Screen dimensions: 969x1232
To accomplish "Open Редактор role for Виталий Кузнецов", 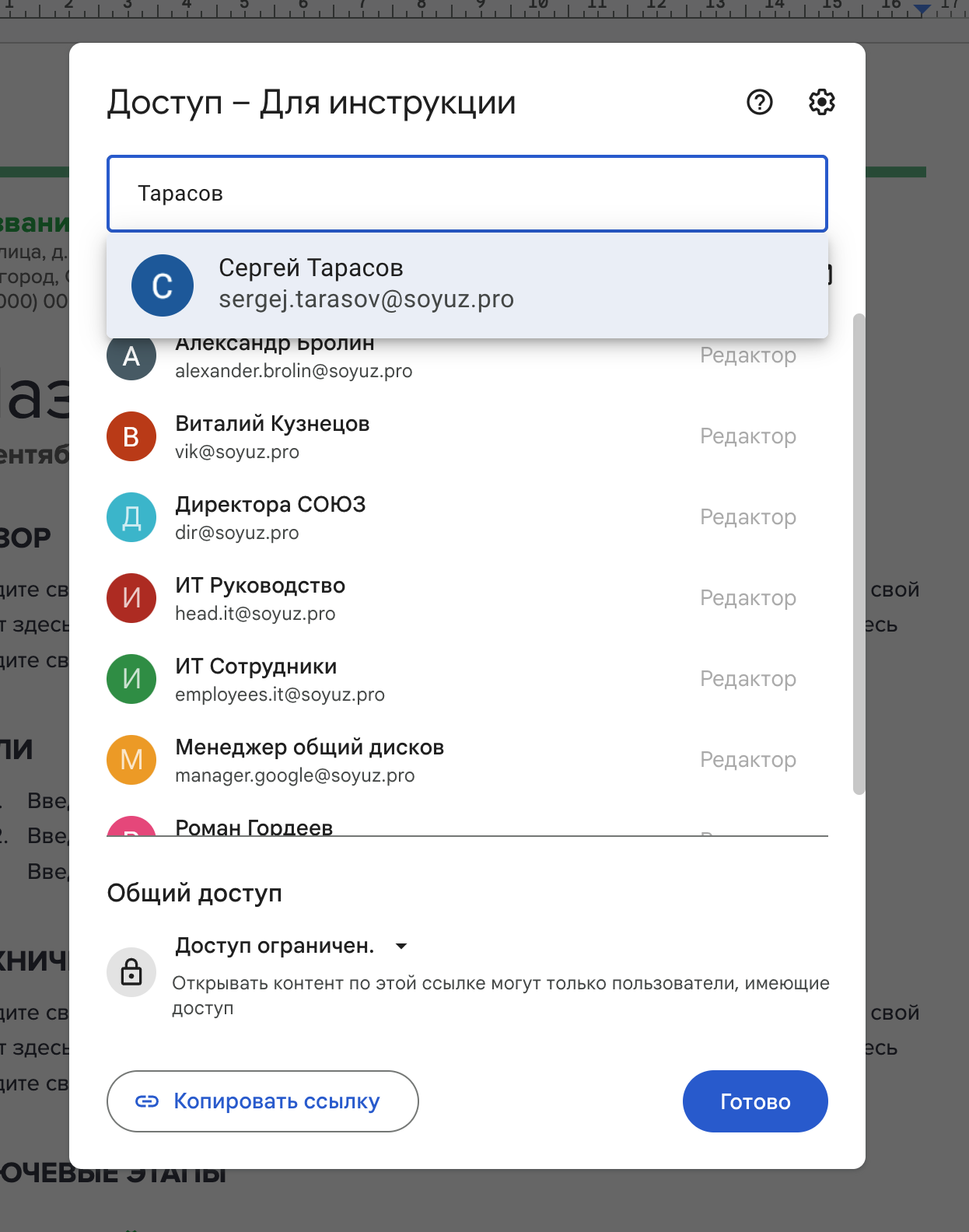I will pyautogui.click(x=748, y=436).
